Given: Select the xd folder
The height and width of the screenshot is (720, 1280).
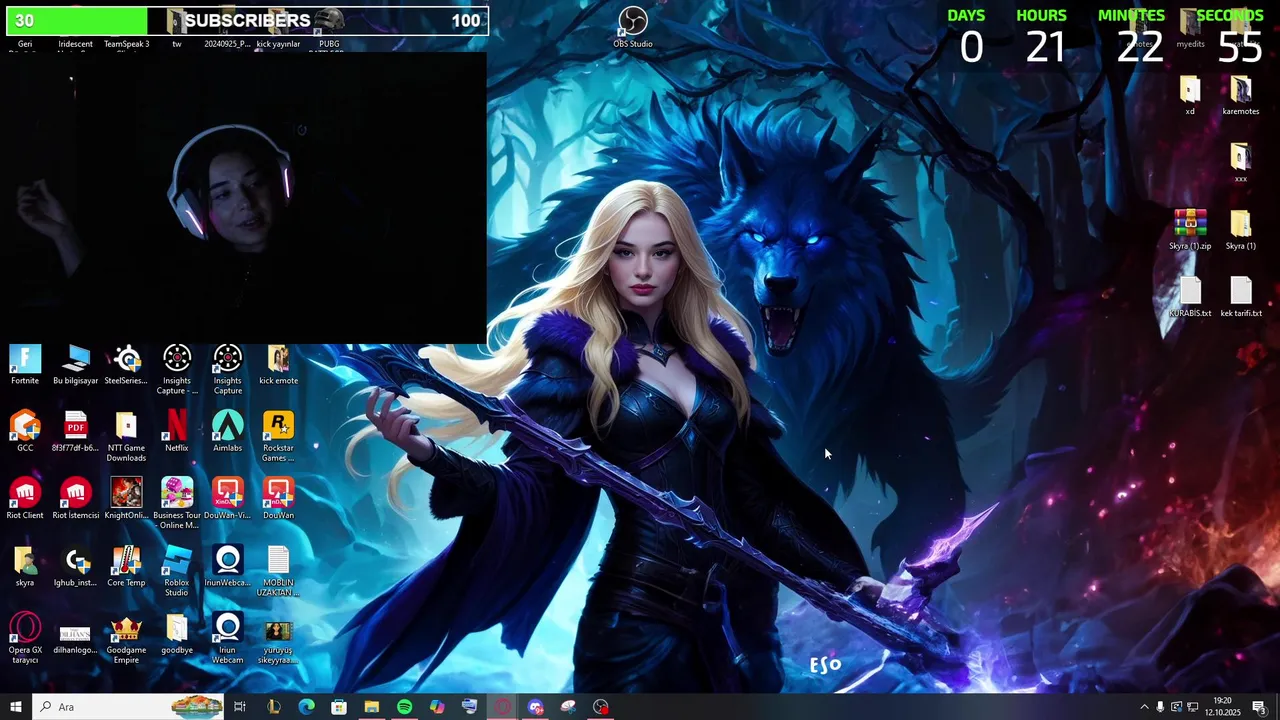Looking at the screenshot, I should pos(1190,96).
